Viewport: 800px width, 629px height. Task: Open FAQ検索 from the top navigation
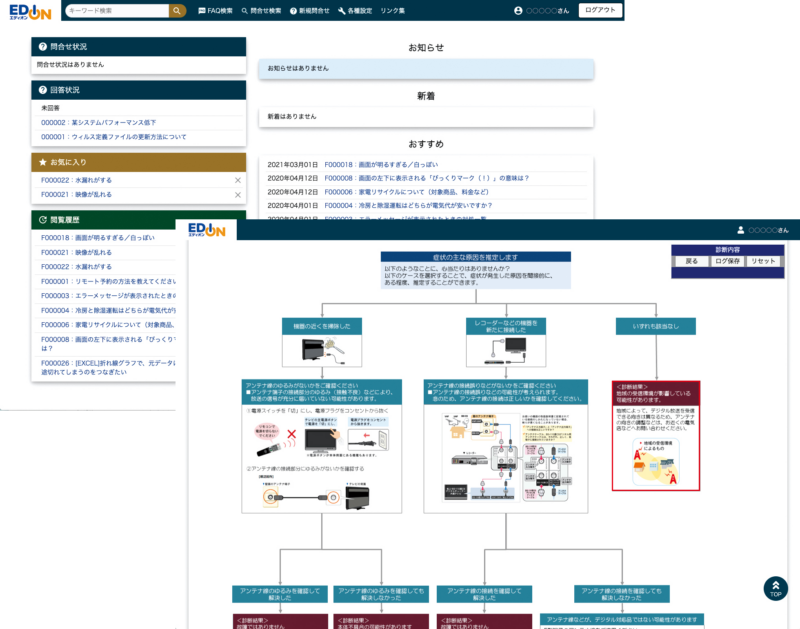pyautogui.click(x=214, y=10)
